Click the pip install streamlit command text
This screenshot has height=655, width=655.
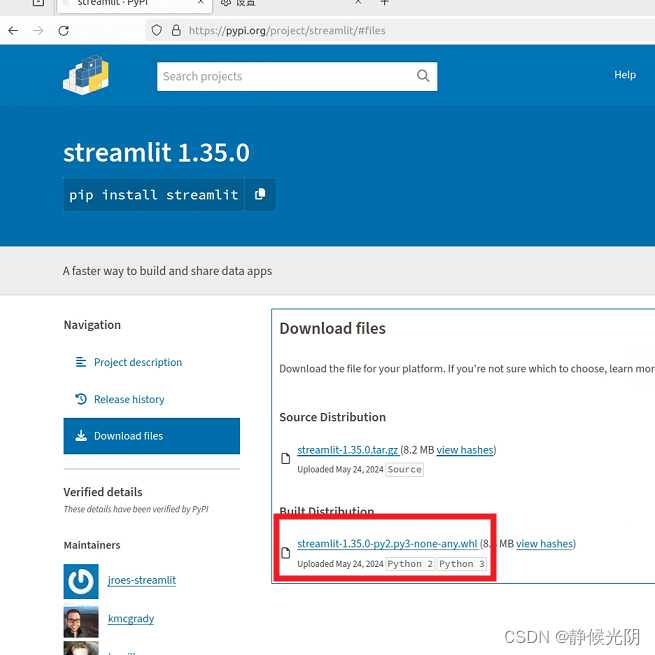(154, 195)
